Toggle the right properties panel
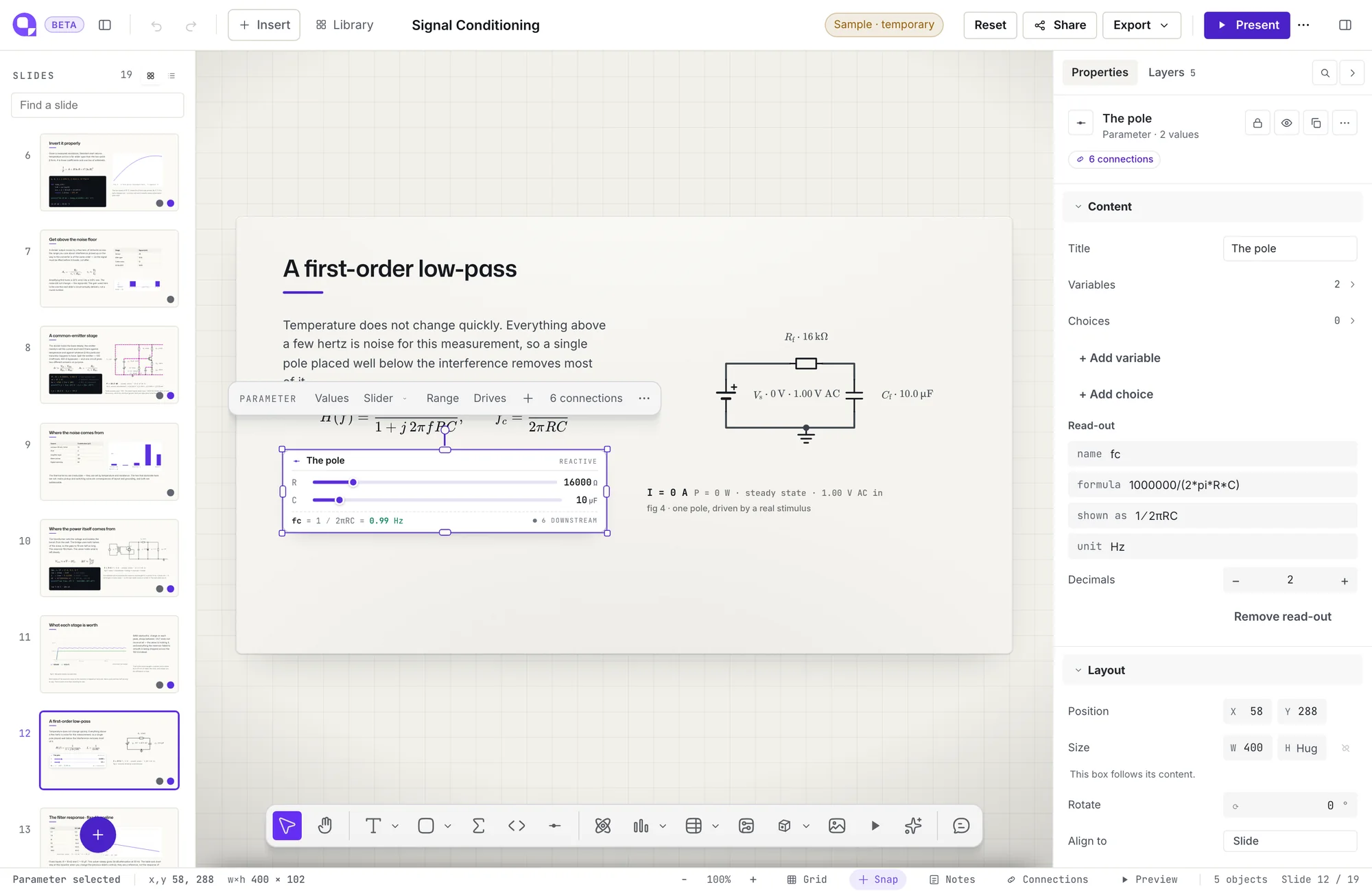 click(x=1345, y=25)
